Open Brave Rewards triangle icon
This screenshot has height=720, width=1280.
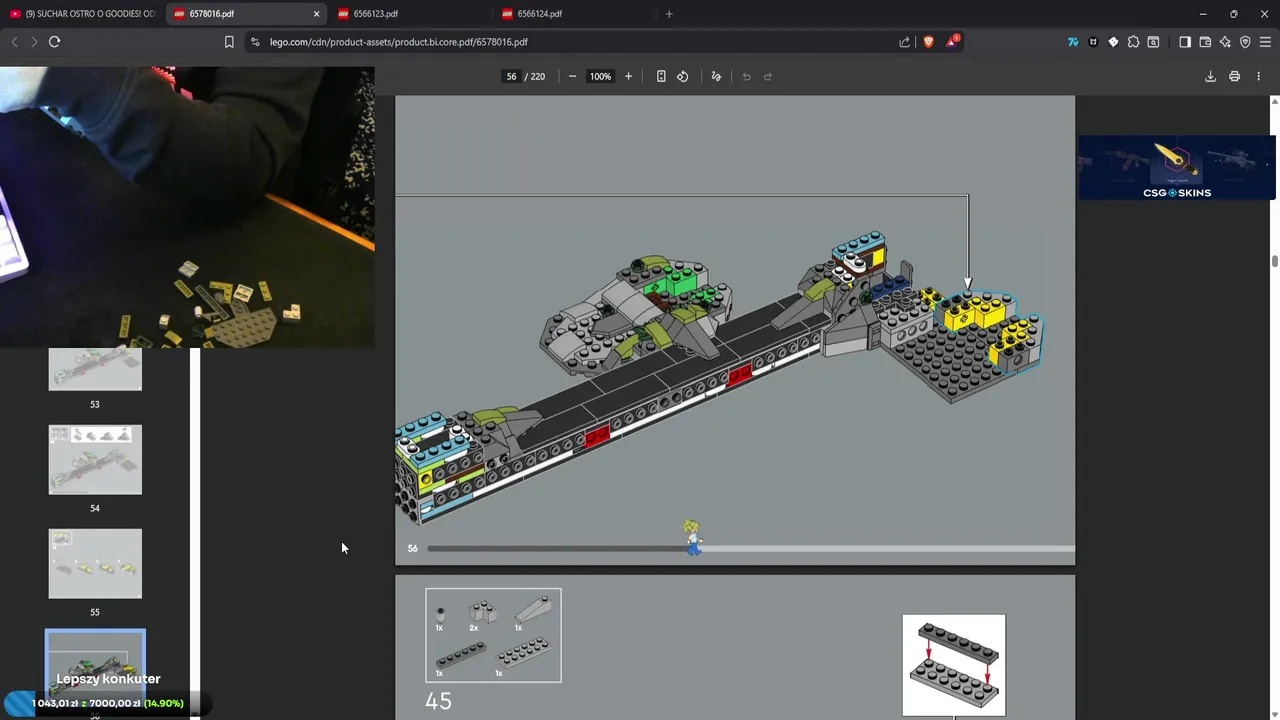pos(953,41)
